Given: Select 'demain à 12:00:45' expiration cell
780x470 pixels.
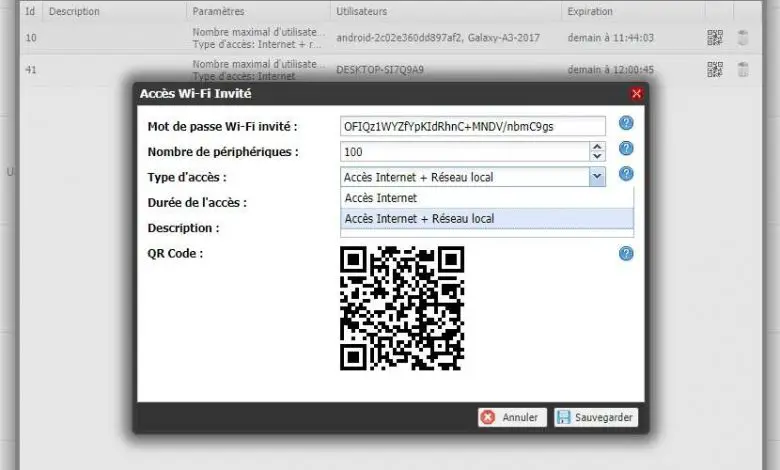Looking at the screenshot, I should [610, 70].
